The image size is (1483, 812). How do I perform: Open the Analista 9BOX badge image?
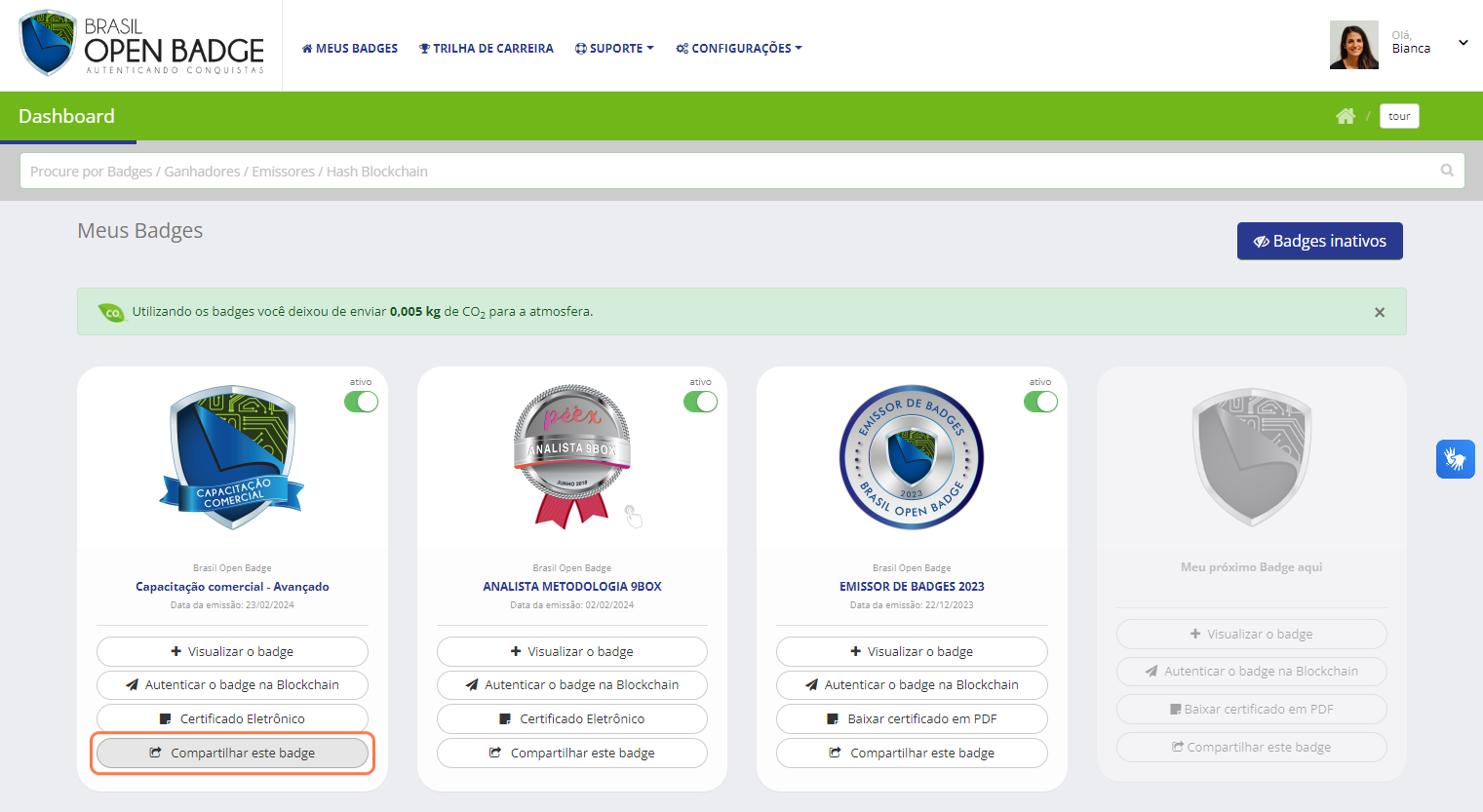572,457
